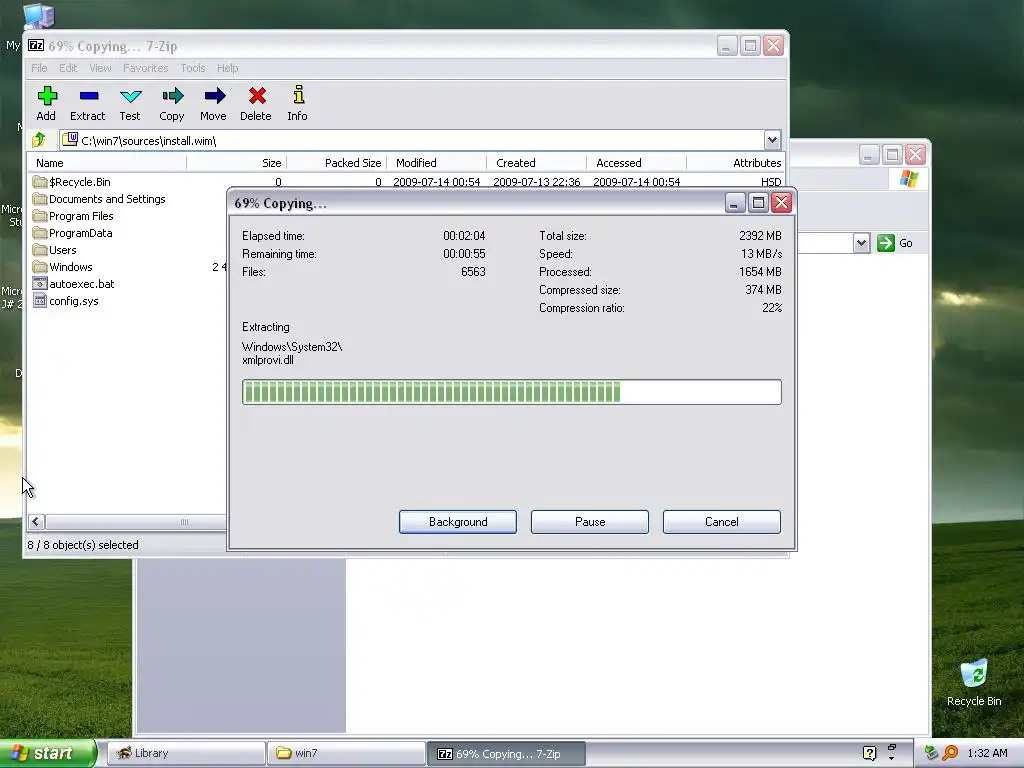Image resolution: width=1024 pixels, height=768 pixels.
Task: Click the '8 / 8 object(s) selected' status
Action: click(83, 545)
